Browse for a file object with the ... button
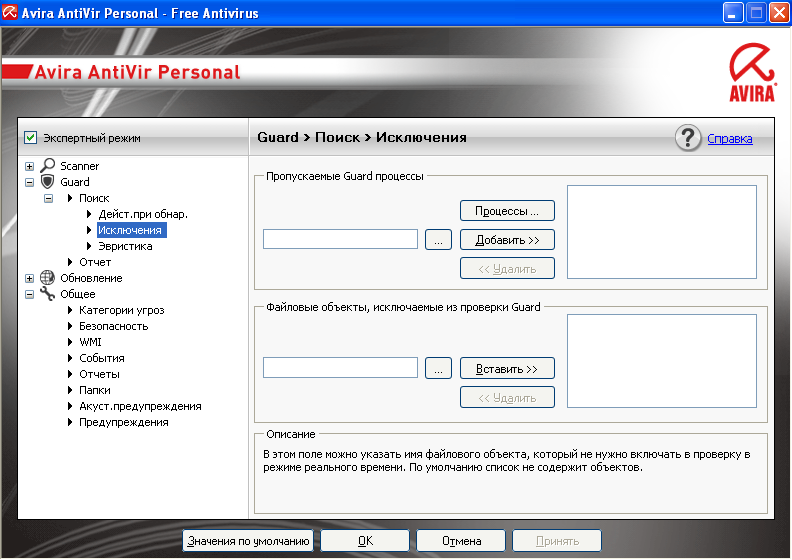792x560 pixels. coord(438,368)
